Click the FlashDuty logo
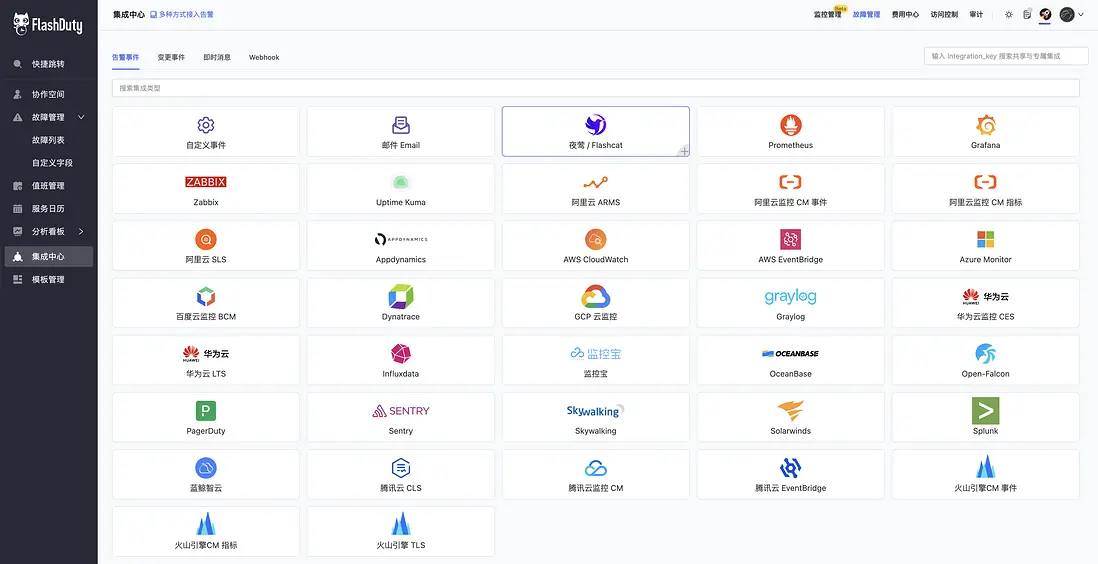1098x564 pixels. click(48, 25)
